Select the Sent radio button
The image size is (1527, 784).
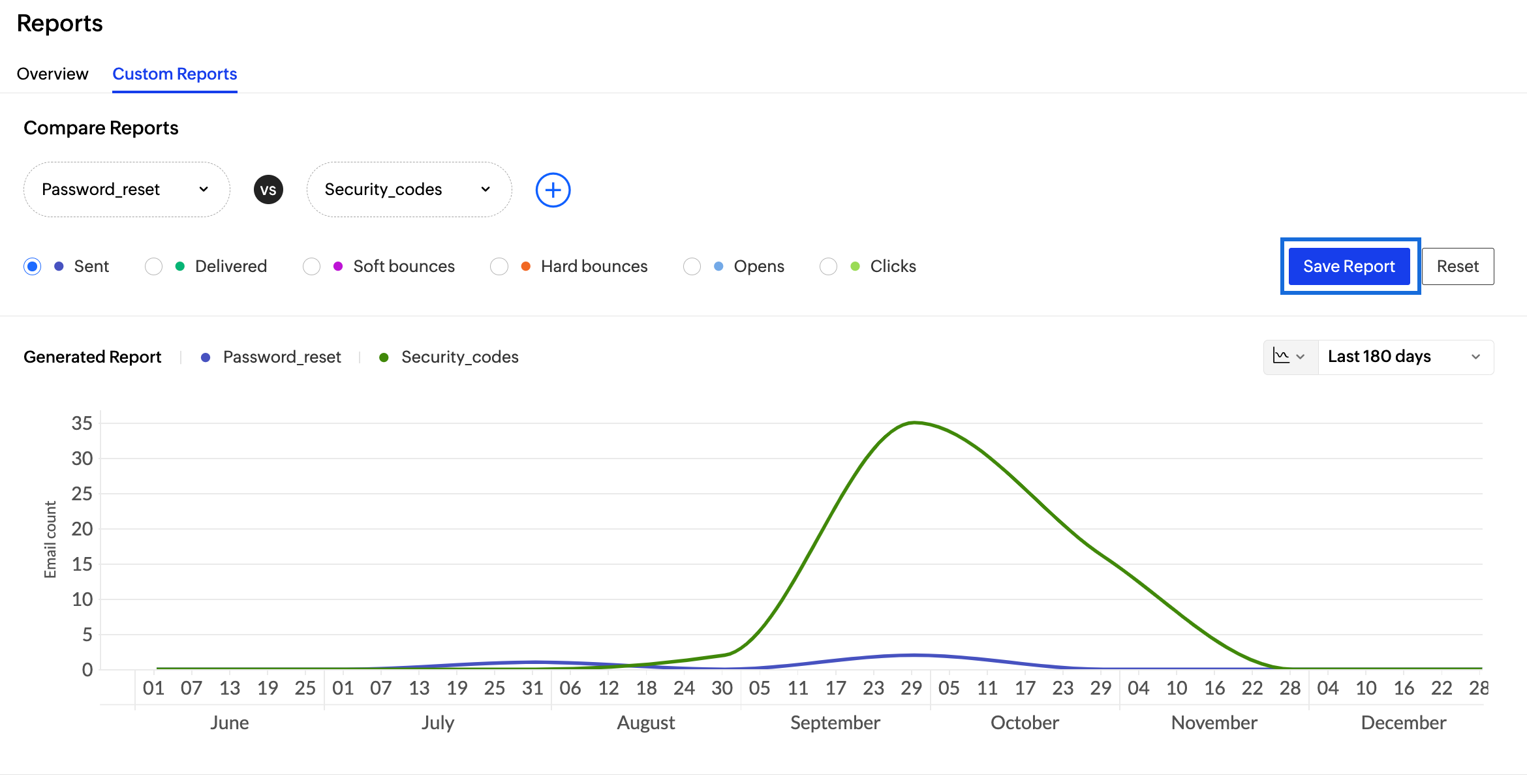pos(32,266)
